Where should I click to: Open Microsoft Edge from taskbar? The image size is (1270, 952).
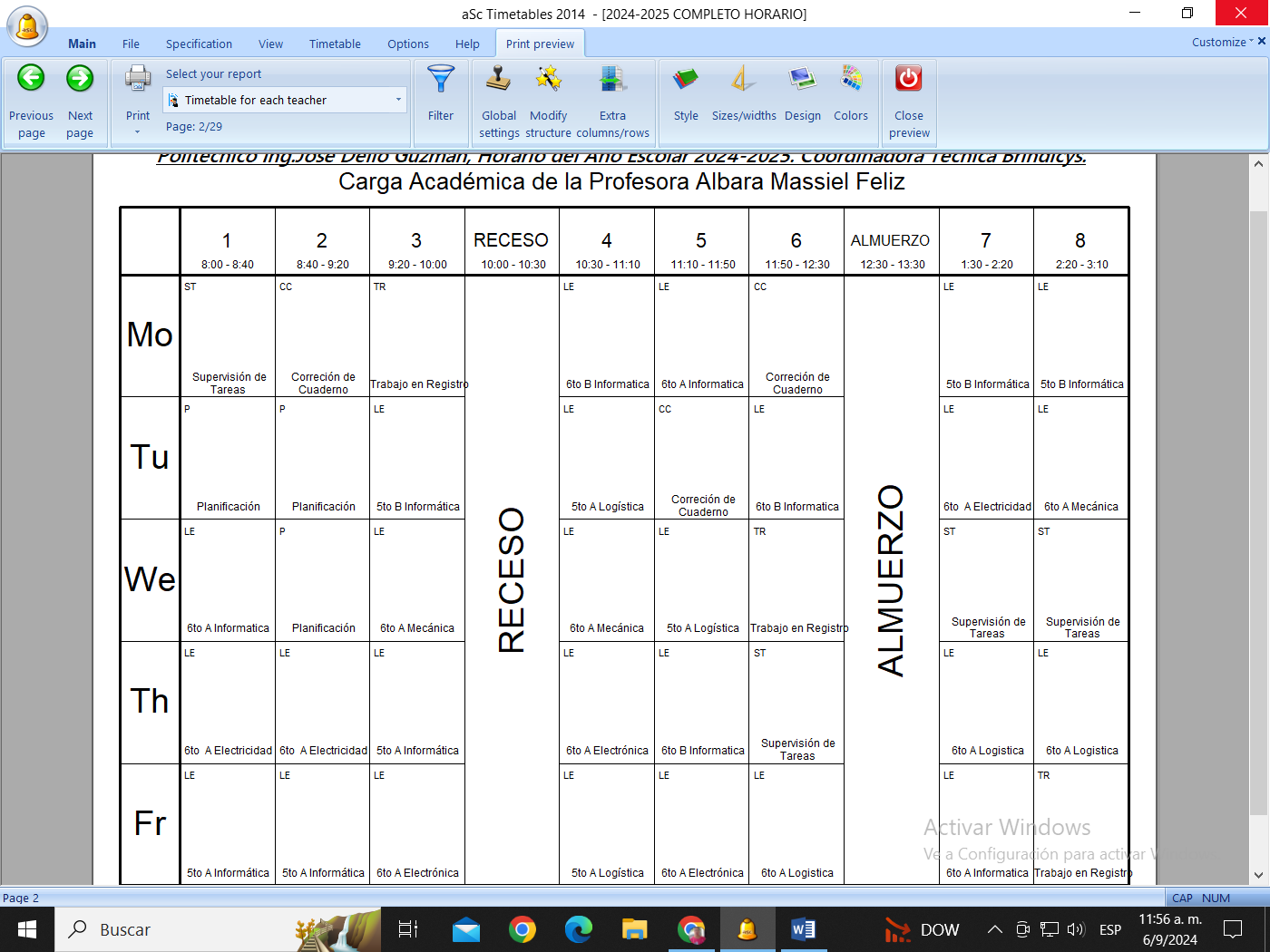[579, 929]
